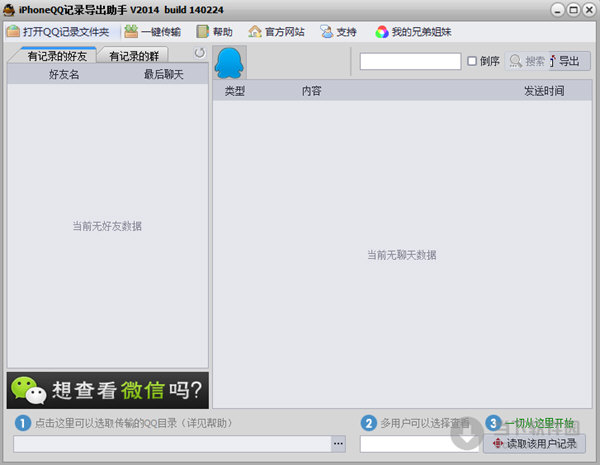Focus the search keyword input field
Viewport: 600px width, 465px height.
(410, 61)
